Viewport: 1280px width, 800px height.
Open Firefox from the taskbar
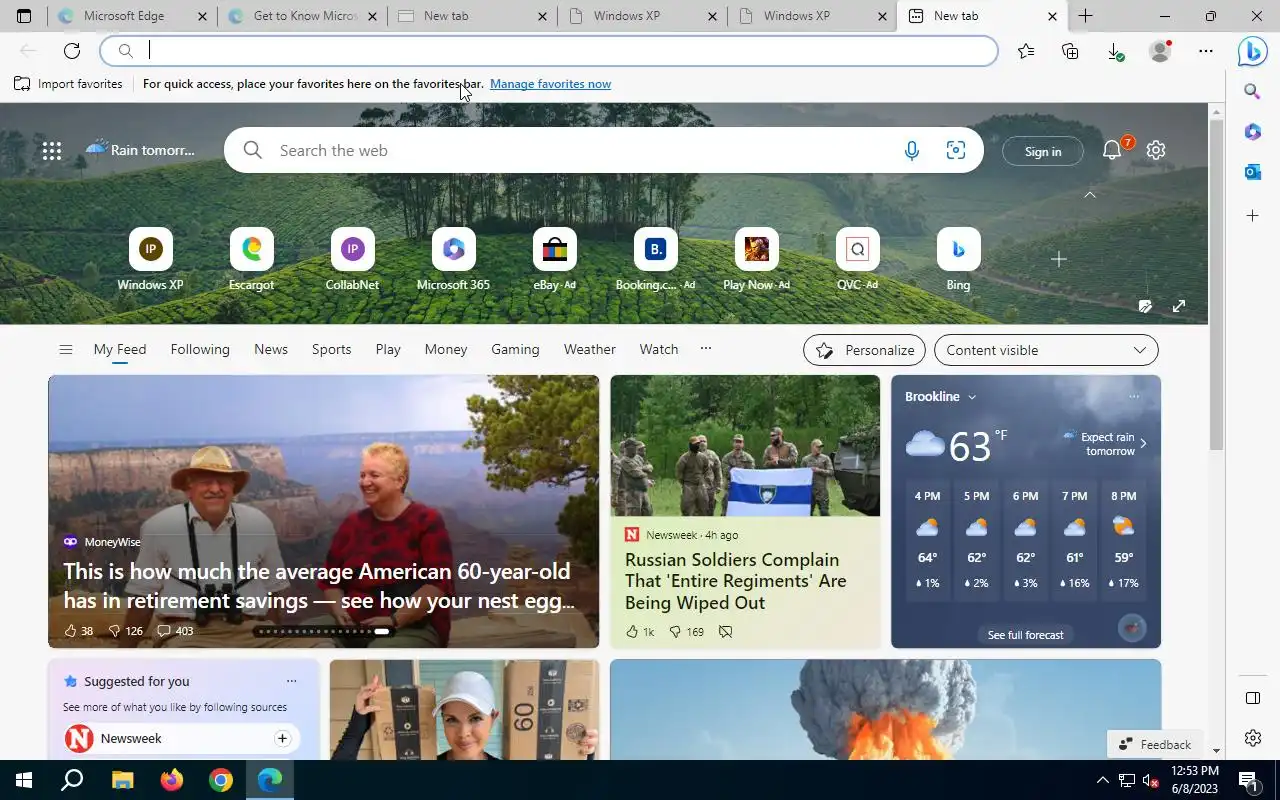(x=171, y=780)
